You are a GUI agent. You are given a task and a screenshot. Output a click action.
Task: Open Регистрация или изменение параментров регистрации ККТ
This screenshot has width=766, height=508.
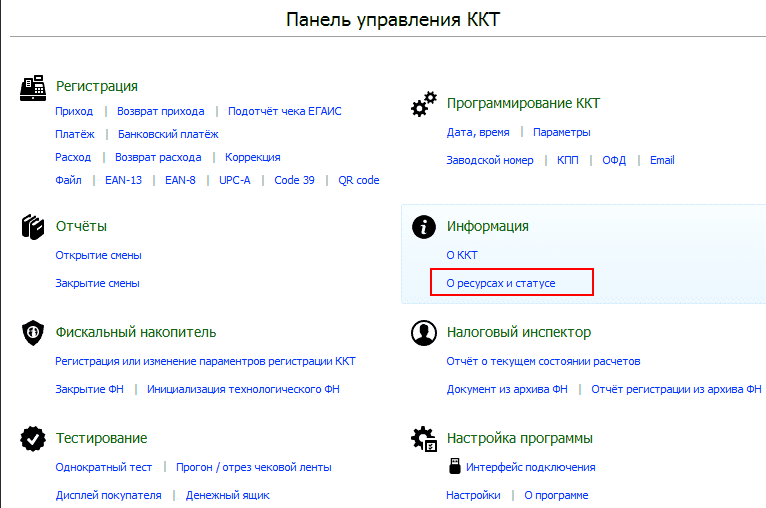205,361
